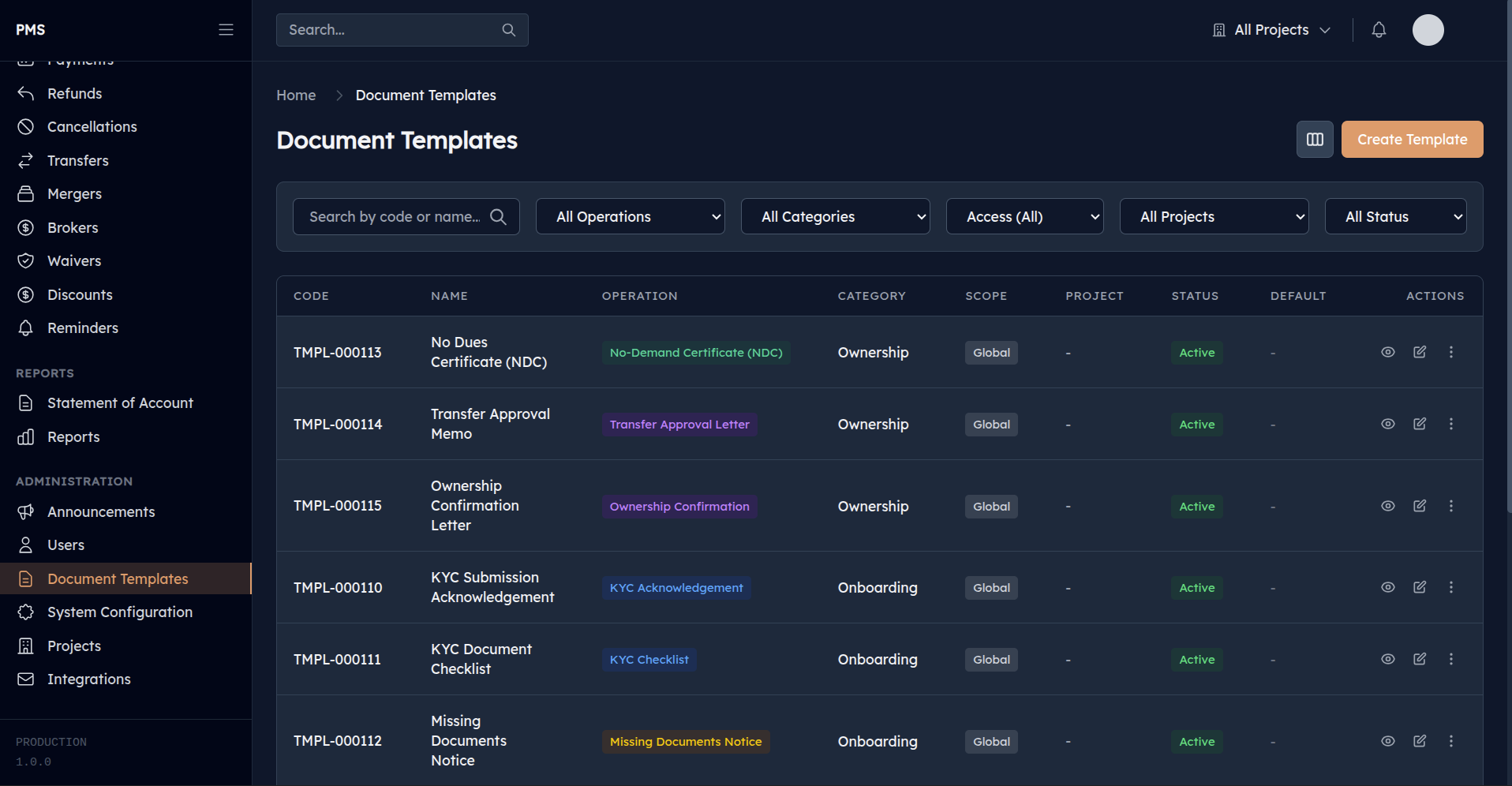Select the Cancellations sidebar icon
The width and height of the screenshot is (1512, 786).
[25, 126]
